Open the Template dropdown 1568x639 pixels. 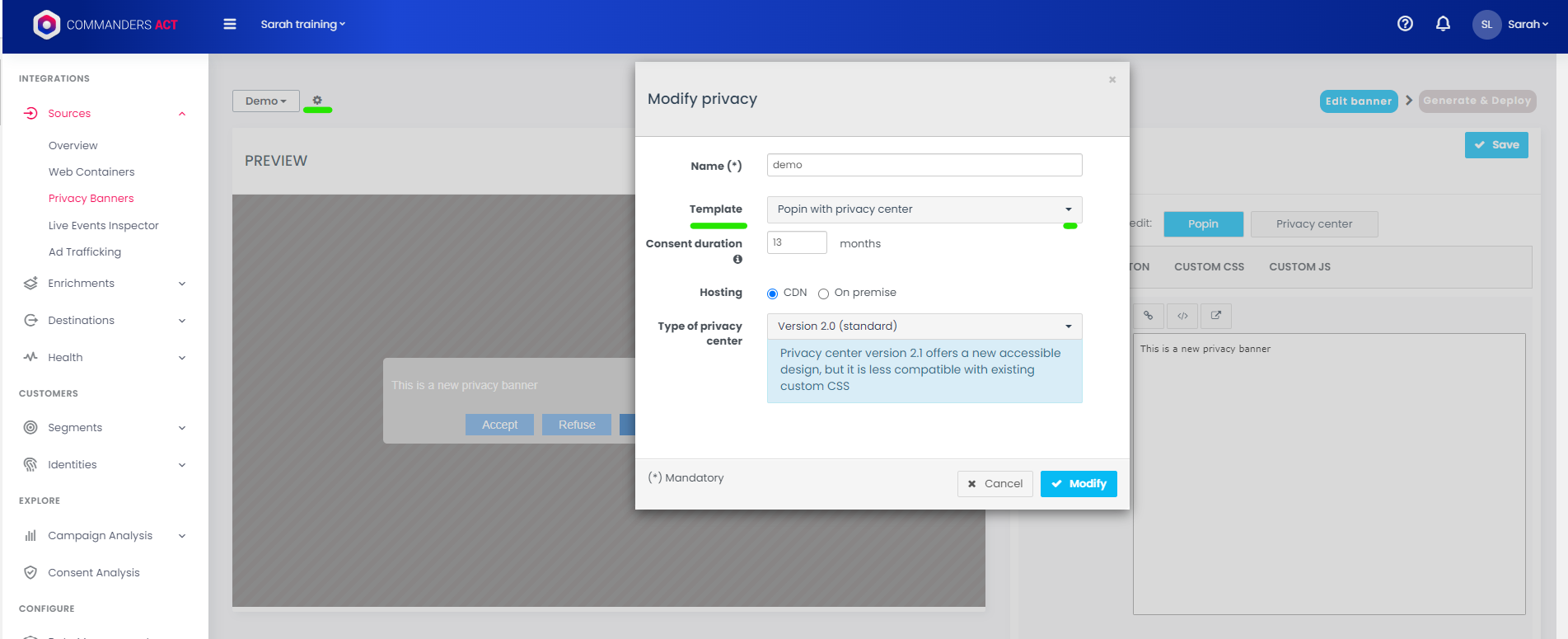tap(924, 209)
